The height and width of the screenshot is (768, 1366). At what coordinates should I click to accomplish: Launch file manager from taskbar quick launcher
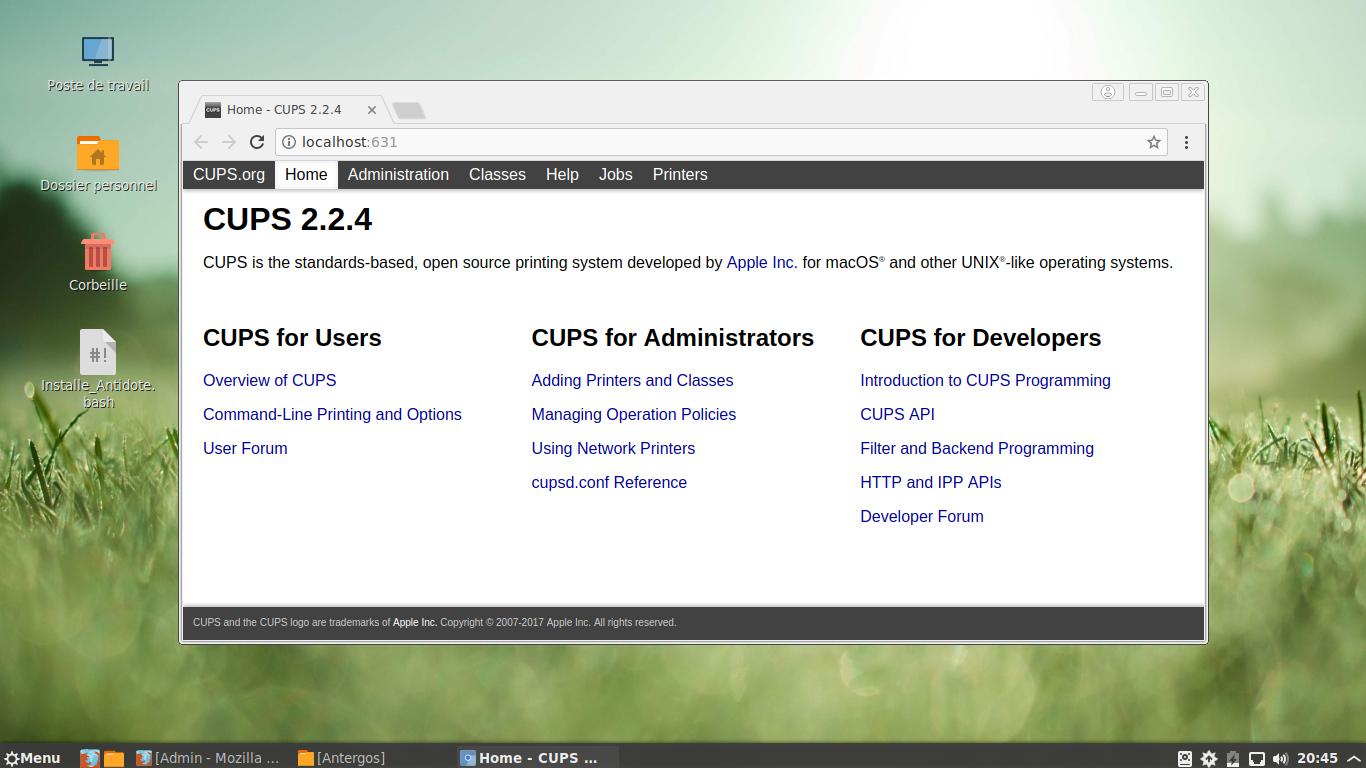tap(114, 758)
